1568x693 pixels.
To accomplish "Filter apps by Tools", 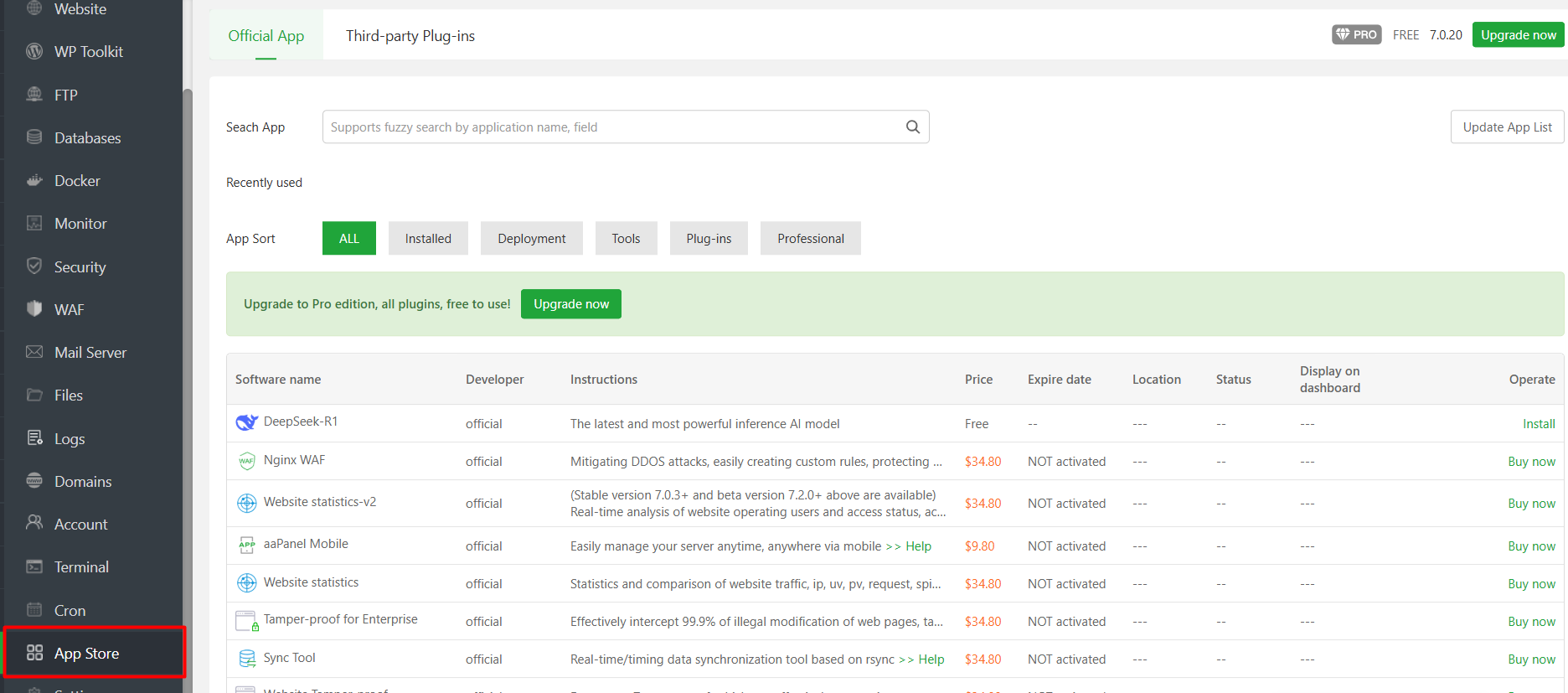I will (626, 238).
